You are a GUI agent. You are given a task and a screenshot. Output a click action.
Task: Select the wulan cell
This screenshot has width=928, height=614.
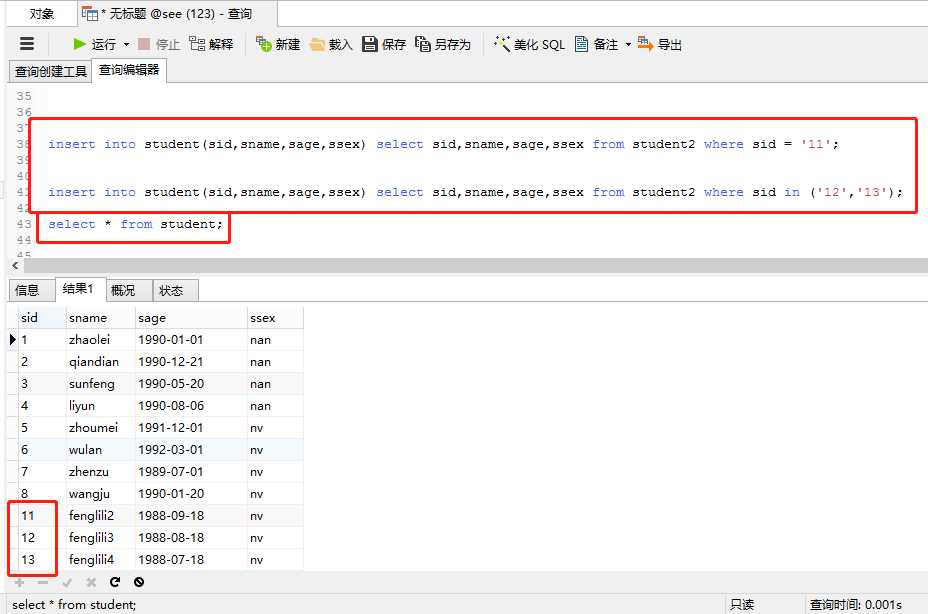(101, 449)
